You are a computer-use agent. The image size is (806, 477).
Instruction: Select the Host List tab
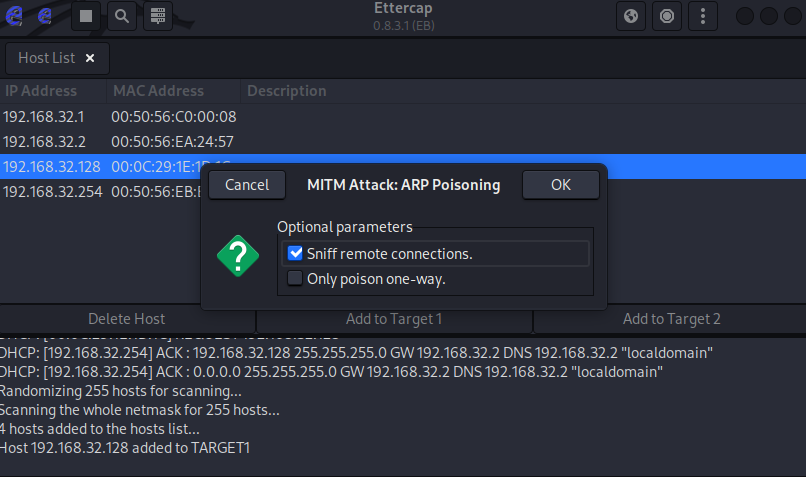pyautogui.click(x=46, y=58)
